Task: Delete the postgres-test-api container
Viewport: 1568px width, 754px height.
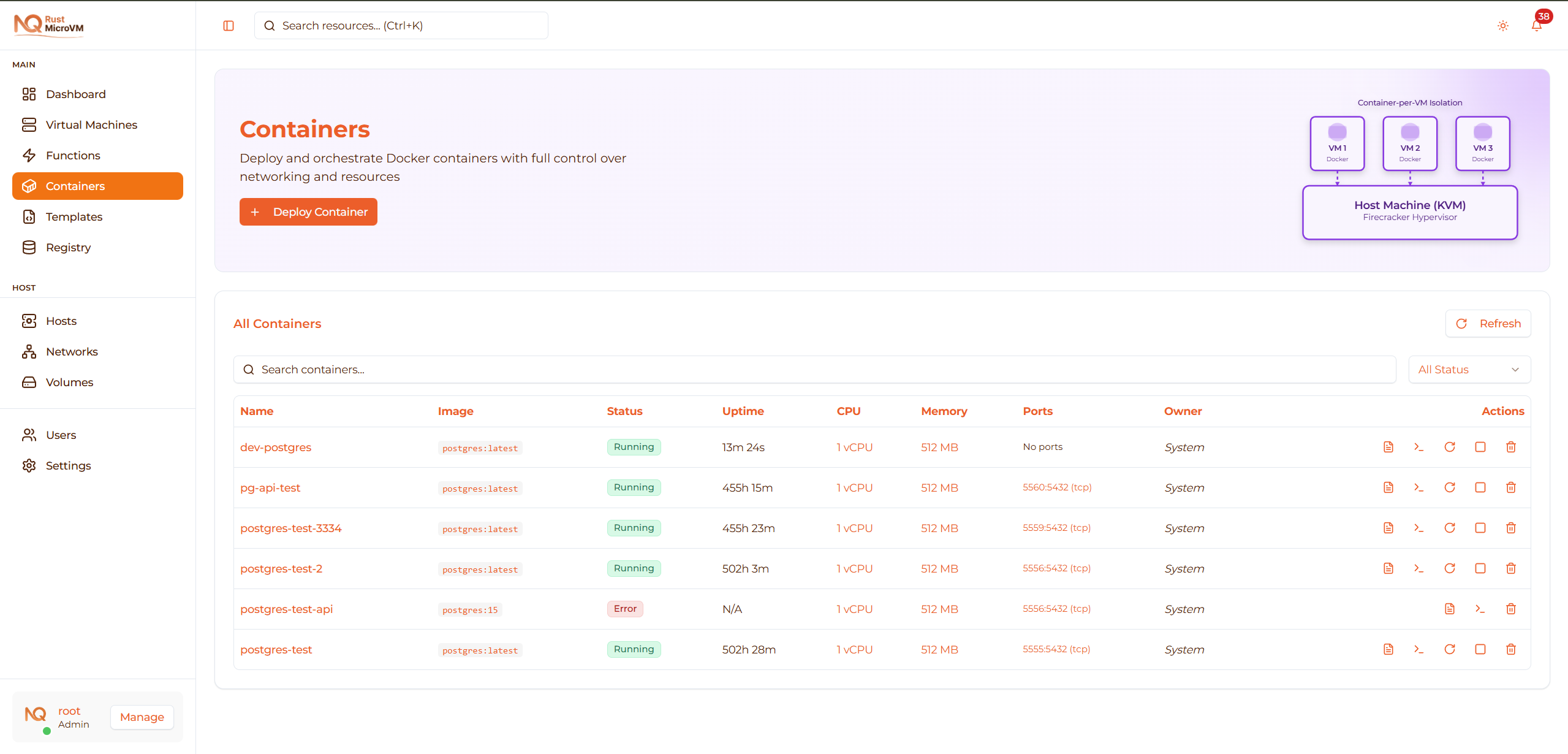Action: 1510,609
